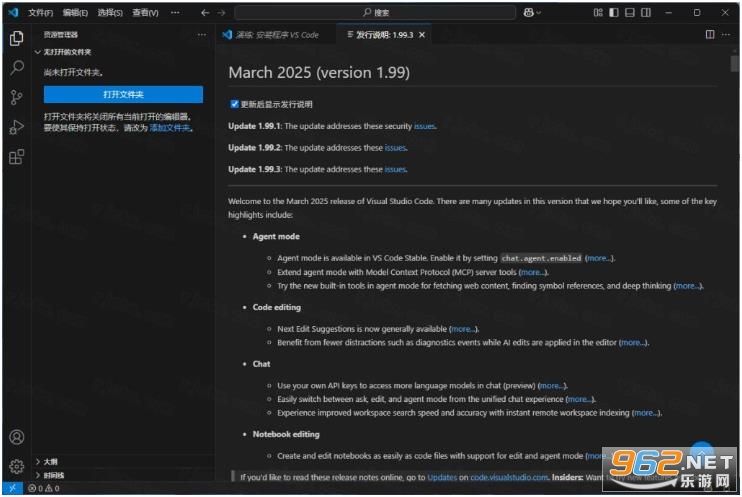
Task: Switch to the VS Code walkthrough tab
Action: coord(277,35)
